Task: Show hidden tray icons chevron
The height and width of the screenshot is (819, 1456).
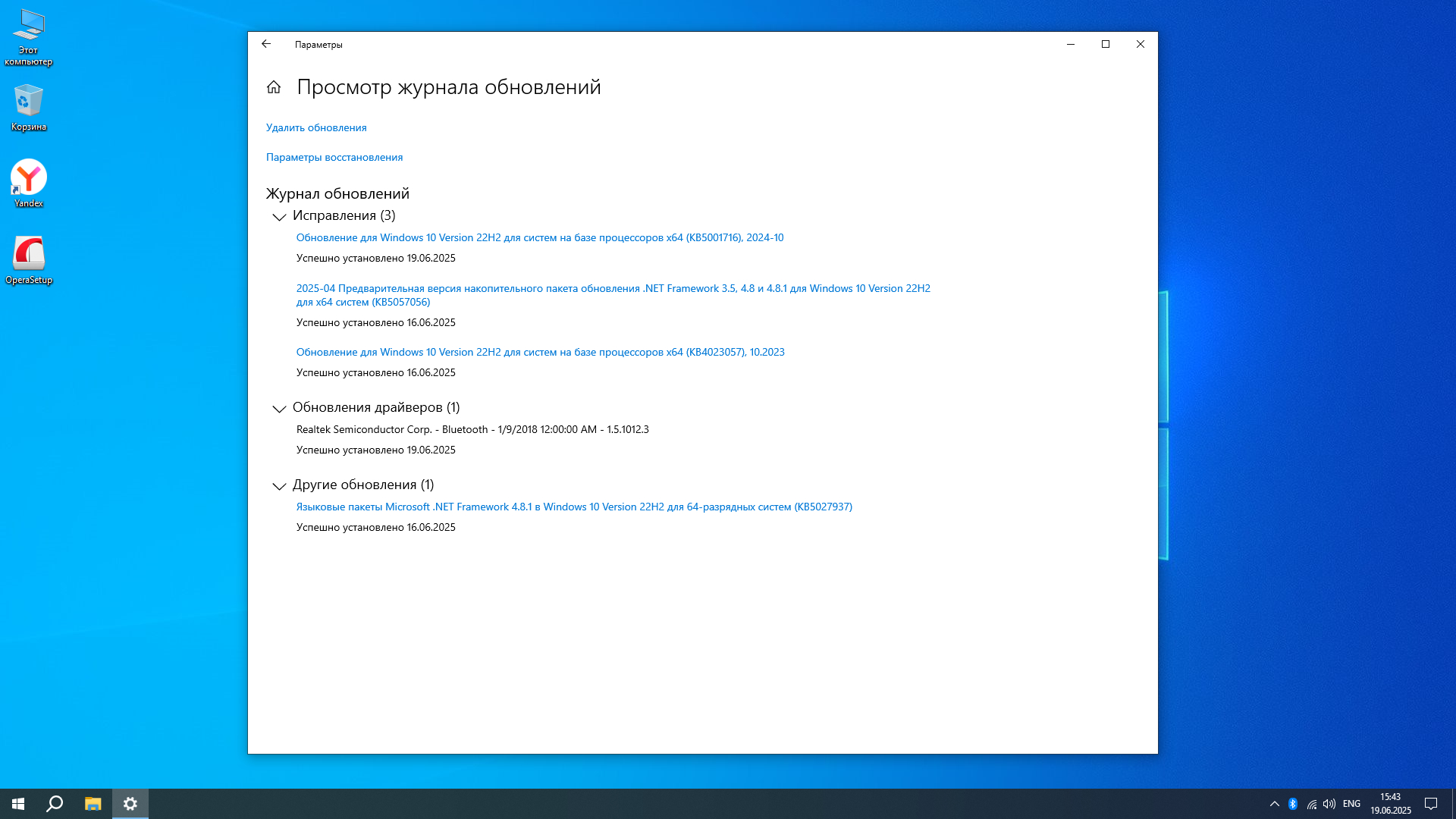Action: [1275, 804]
